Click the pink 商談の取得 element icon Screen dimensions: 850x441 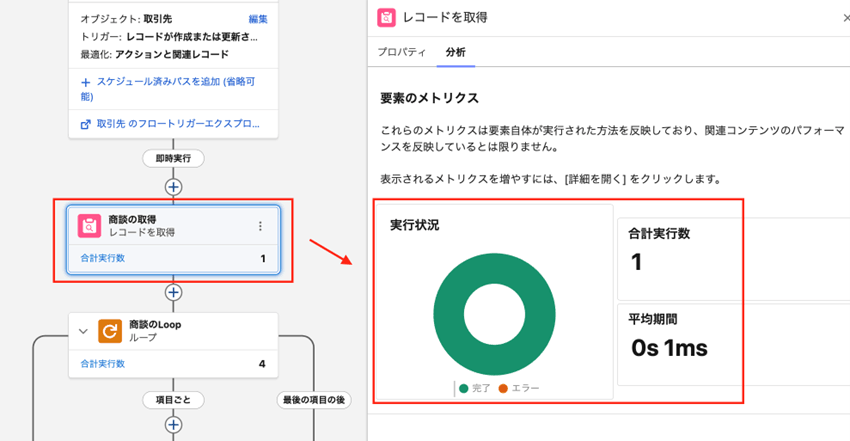click(90, 226)
